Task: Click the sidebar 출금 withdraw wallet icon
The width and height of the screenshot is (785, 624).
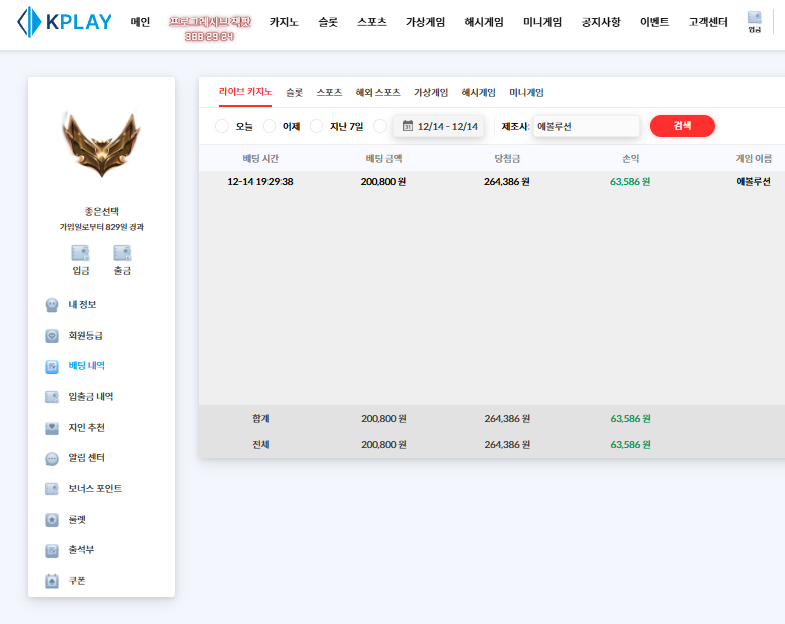Action: 122,253
